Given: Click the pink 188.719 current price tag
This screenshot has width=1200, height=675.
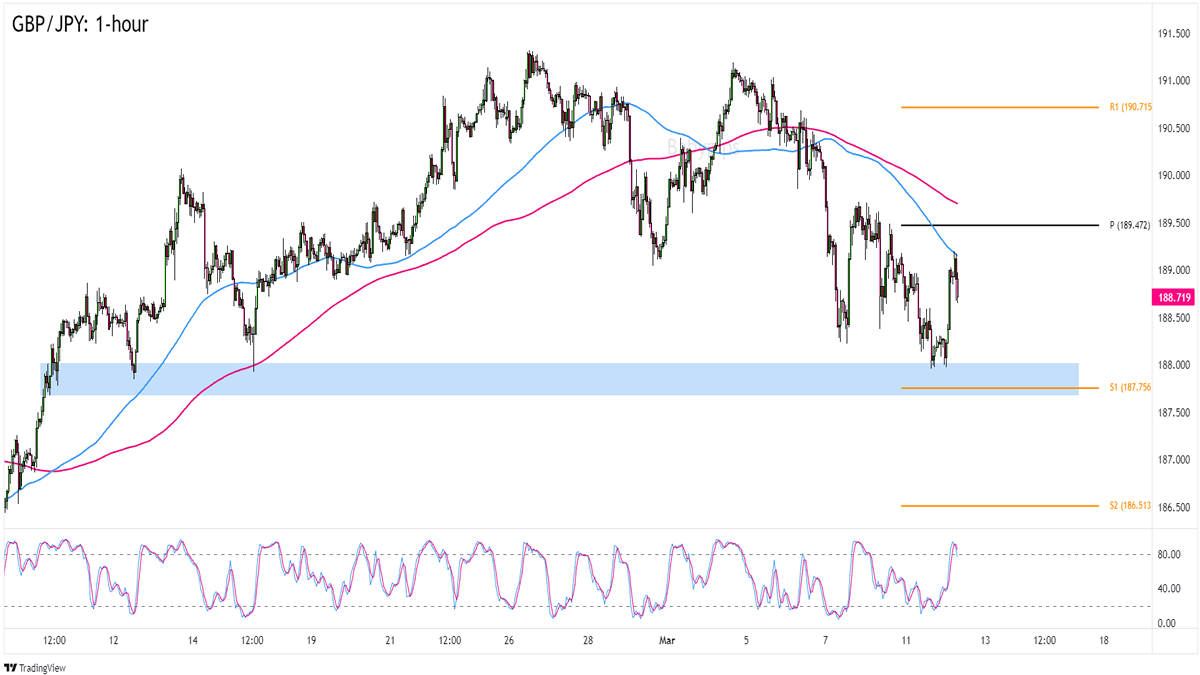Looking at the screenshot, I should (x=1172, y=297).
